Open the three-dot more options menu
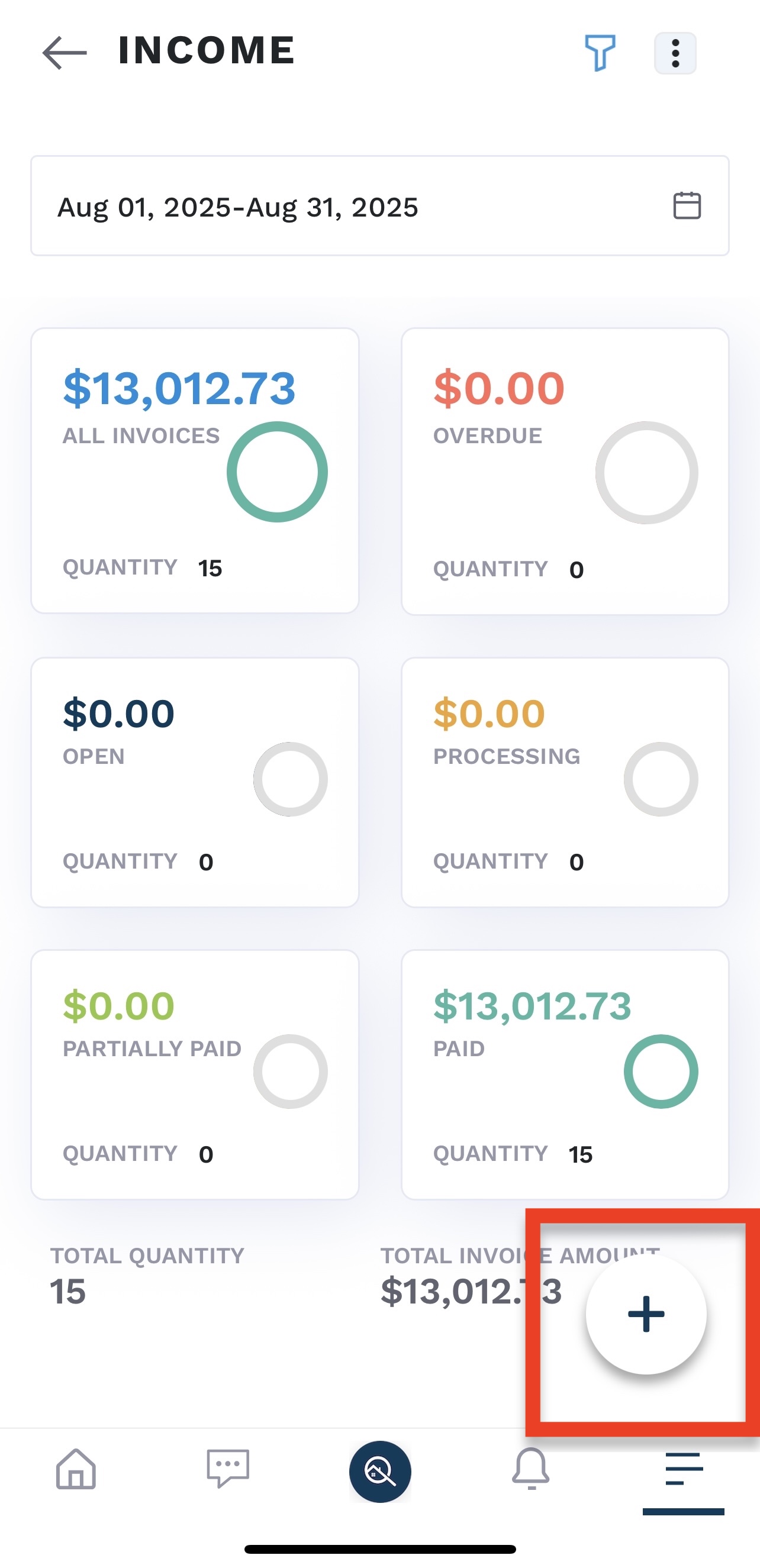Viewport: 760px width, 1568px height. click(x=675, y=54)
